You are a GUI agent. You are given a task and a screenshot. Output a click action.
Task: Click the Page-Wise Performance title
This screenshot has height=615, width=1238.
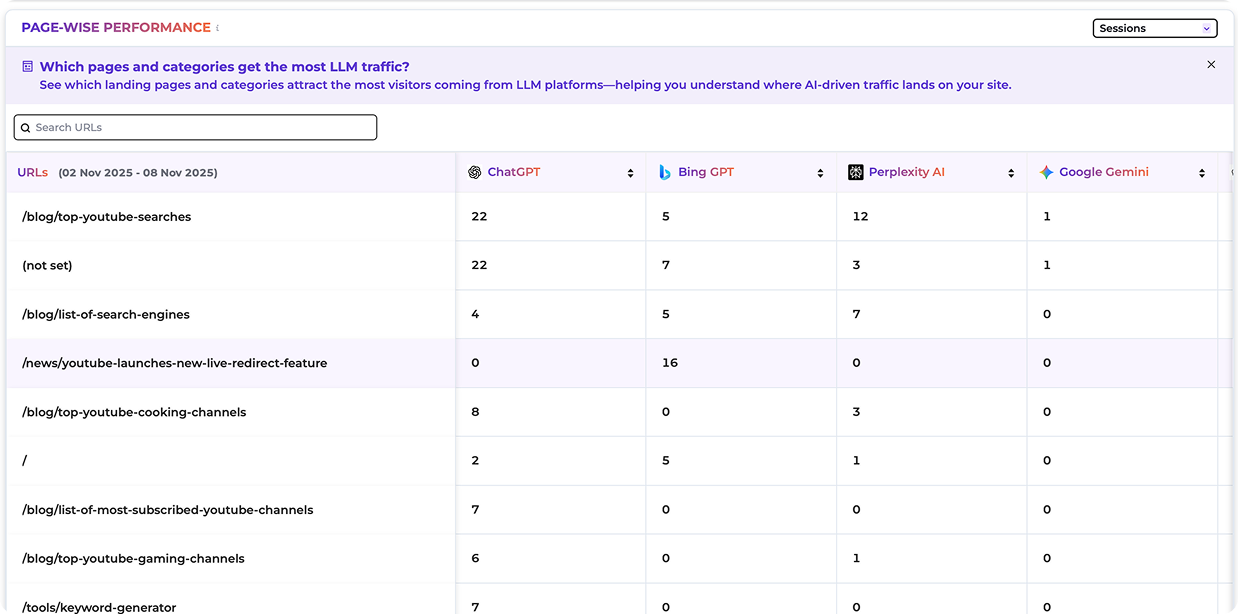click(116, 28)
